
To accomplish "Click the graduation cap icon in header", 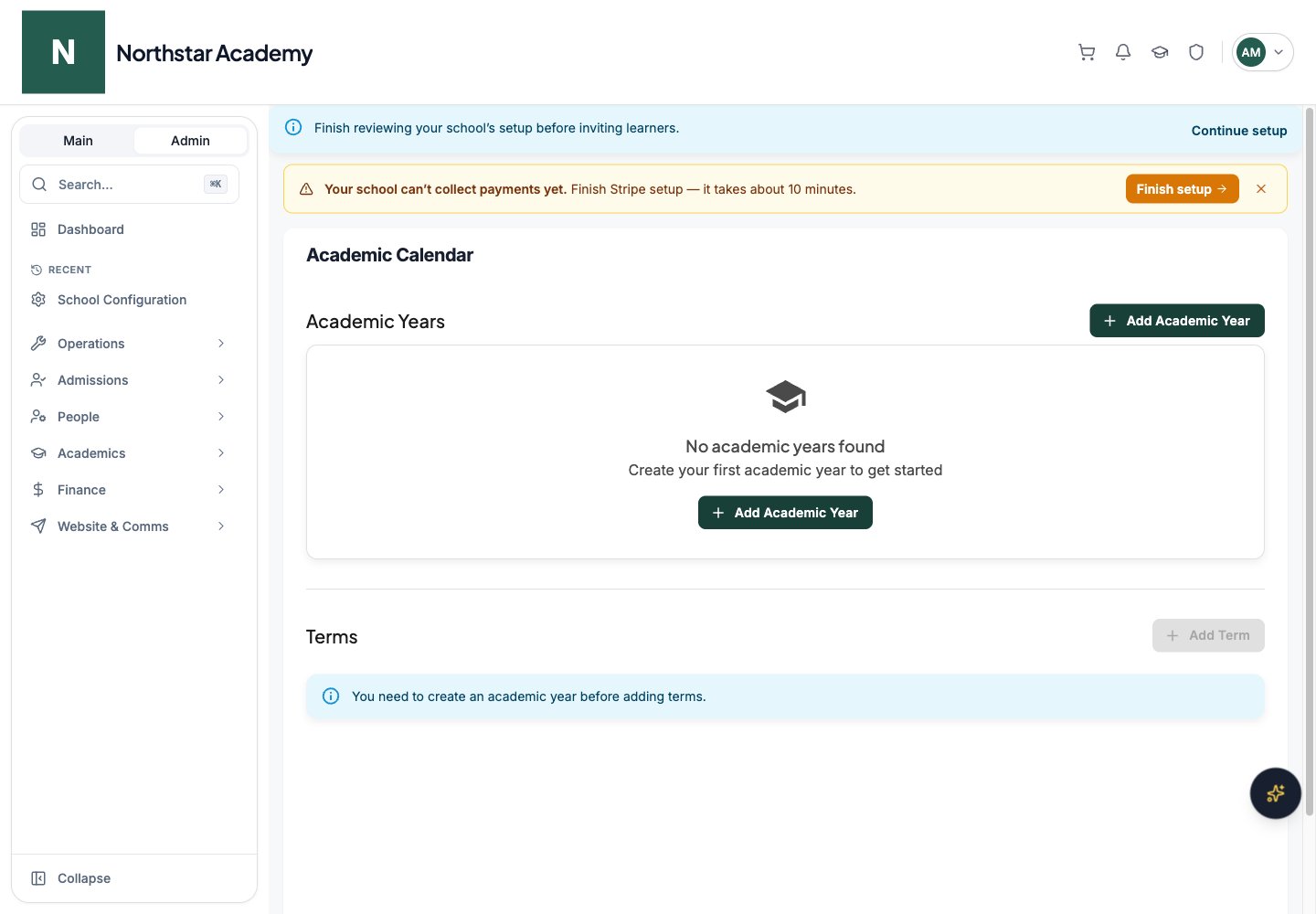I will tap(1160, 52).
